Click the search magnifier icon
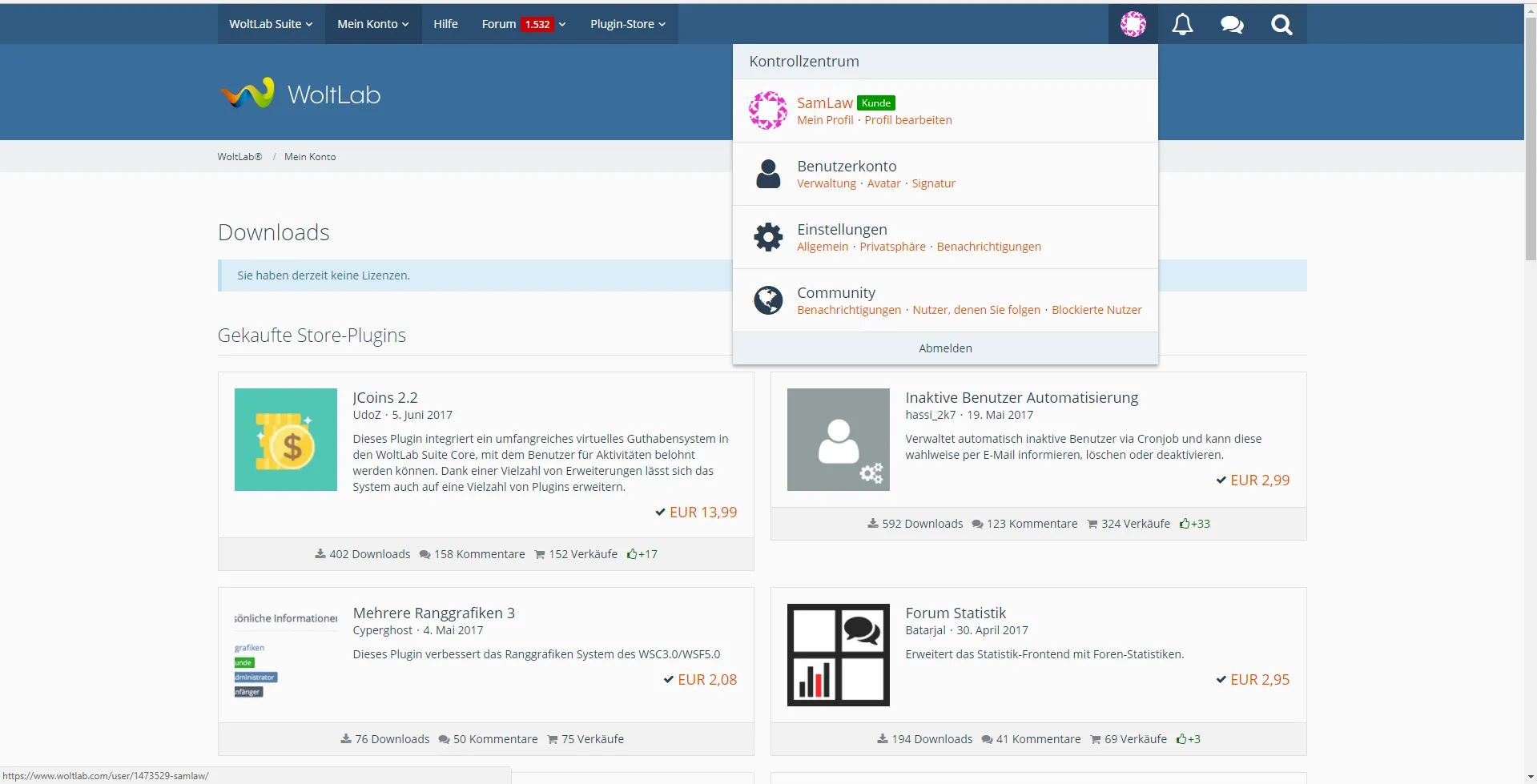Image resolution: width=1537 pixels, height=784 pixels. pos(1282,24)
